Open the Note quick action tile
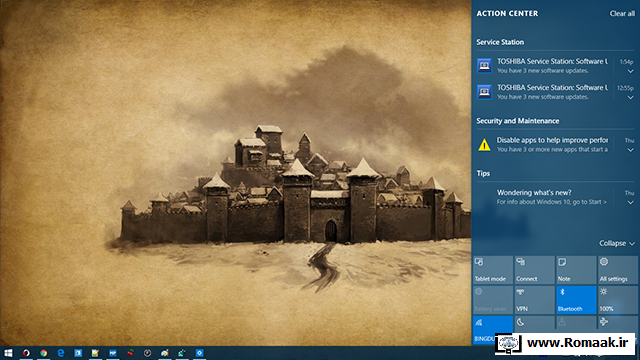Screen dimensions: 640x360 576,270
